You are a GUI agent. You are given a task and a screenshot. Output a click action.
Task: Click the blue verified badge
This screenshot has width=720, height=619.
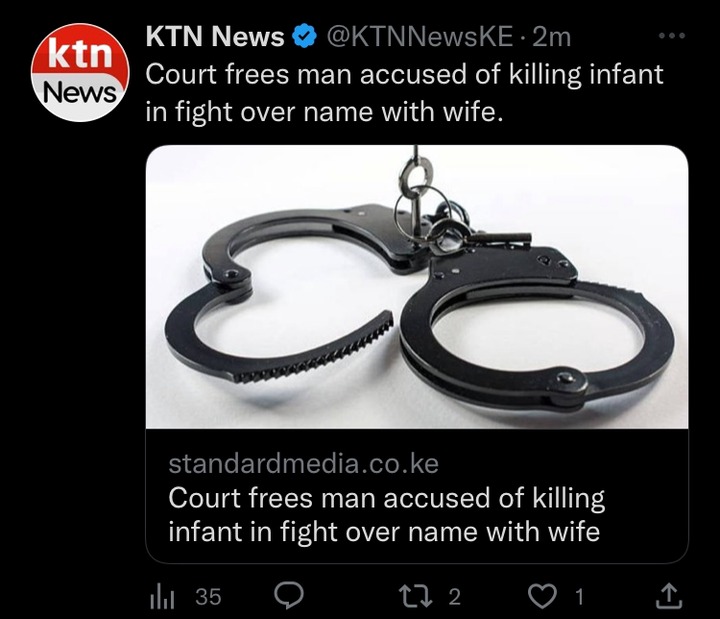pos(305,36)
